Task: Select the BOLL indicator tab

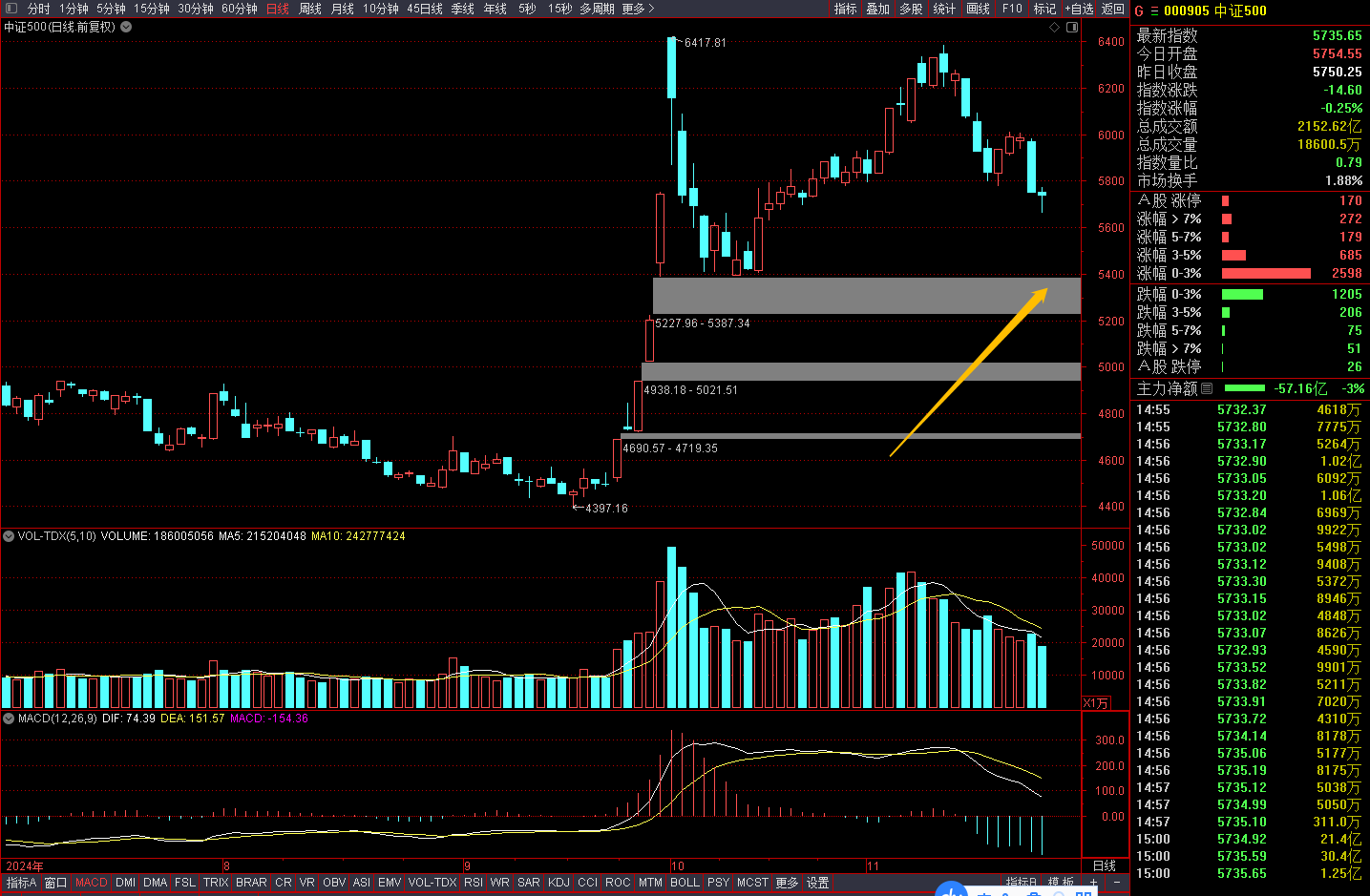Action: (685, 883)
